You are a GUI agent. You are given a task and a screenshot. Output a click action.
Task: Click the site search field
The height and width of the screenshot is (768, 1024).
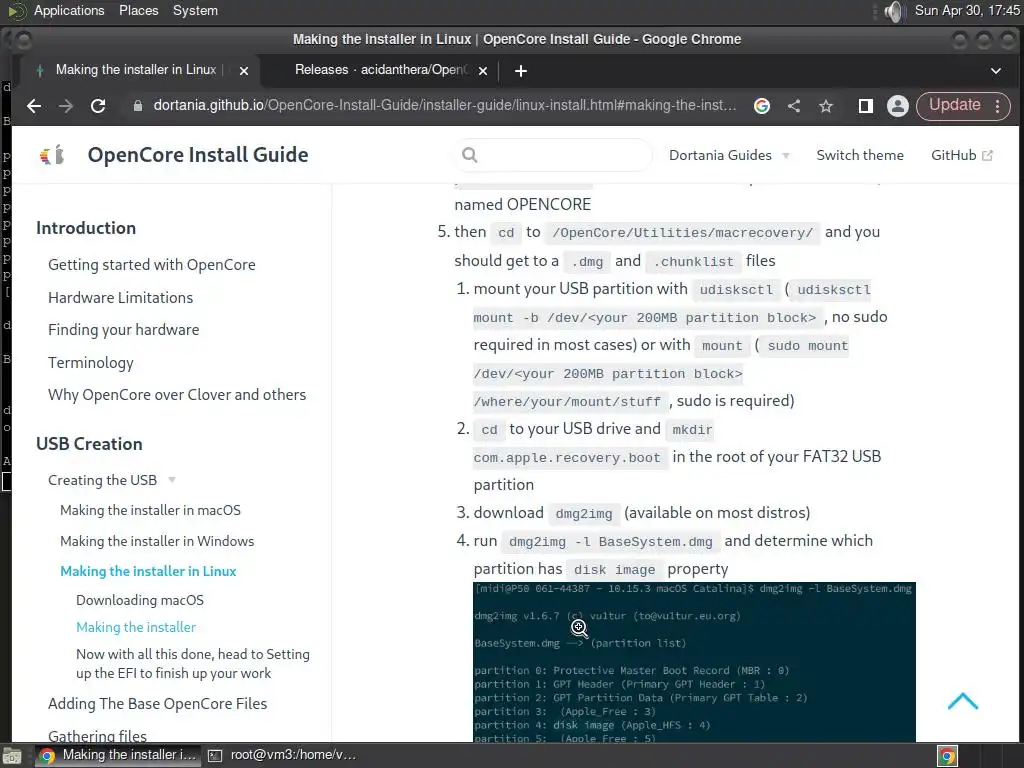coord(552,155)
